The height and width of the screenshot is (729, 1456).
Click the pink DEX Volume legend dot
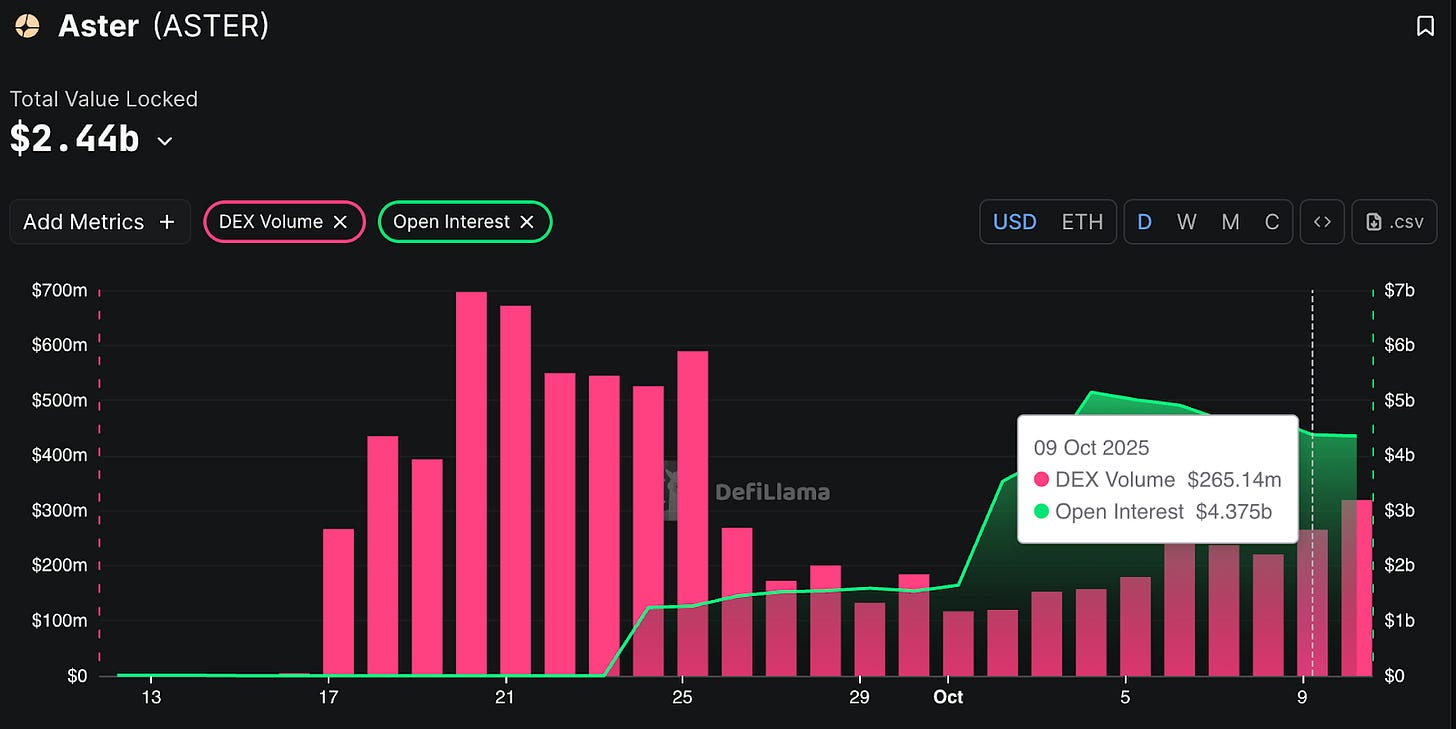[1041, 480]
